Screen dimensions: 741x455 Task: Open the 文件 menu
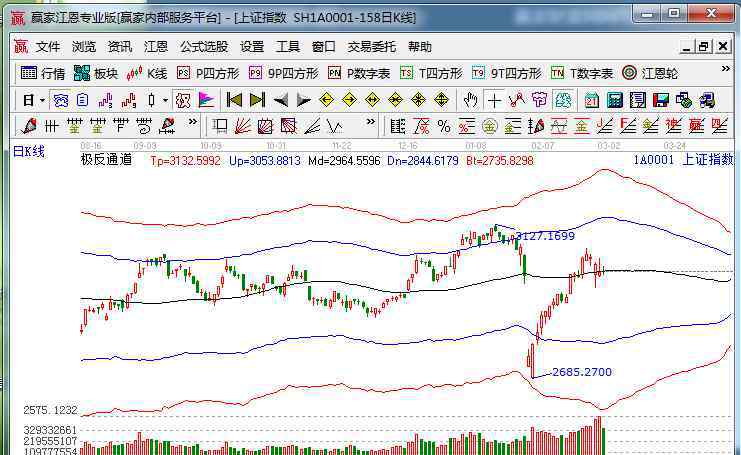point(48,47)
